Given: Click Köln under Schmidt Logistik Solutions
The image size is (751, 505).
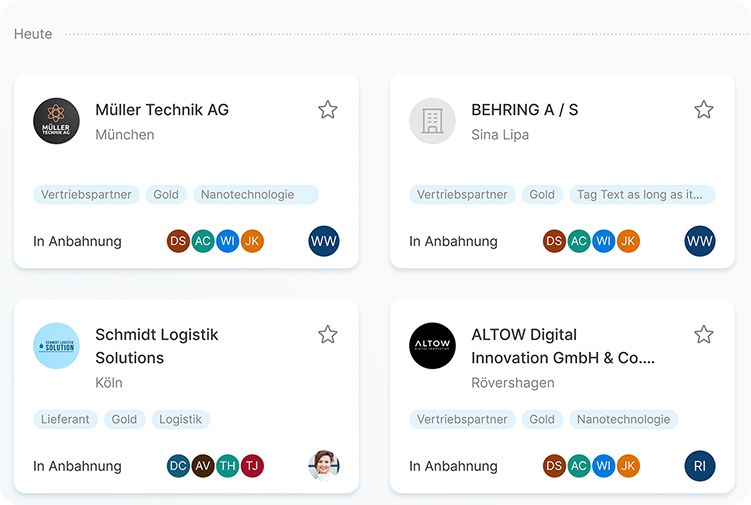Looking at the screenshot, I should pyautogui.click(x=109, y=383).
